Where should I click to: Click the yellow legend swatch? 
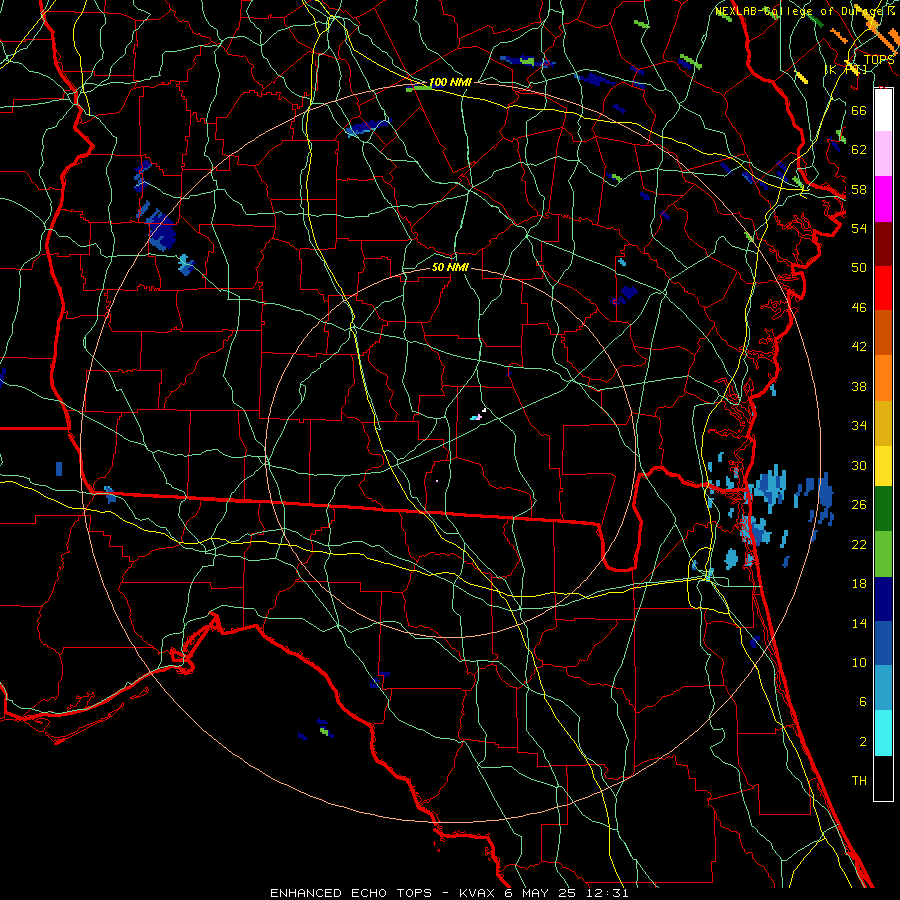pyautogui.click(x=883, y=466)
